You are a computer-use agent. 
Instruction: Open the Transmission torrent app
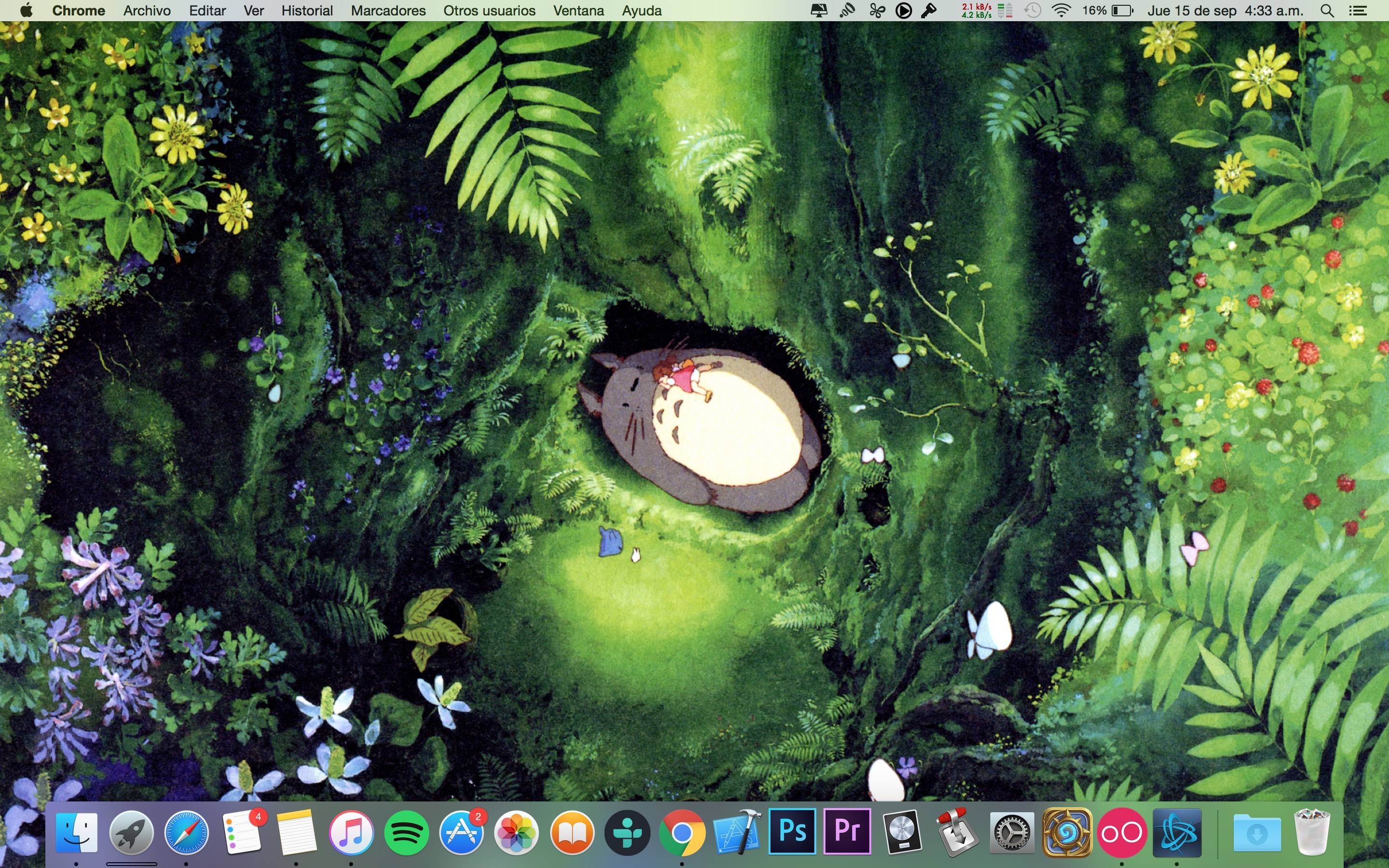coord(957,832)
